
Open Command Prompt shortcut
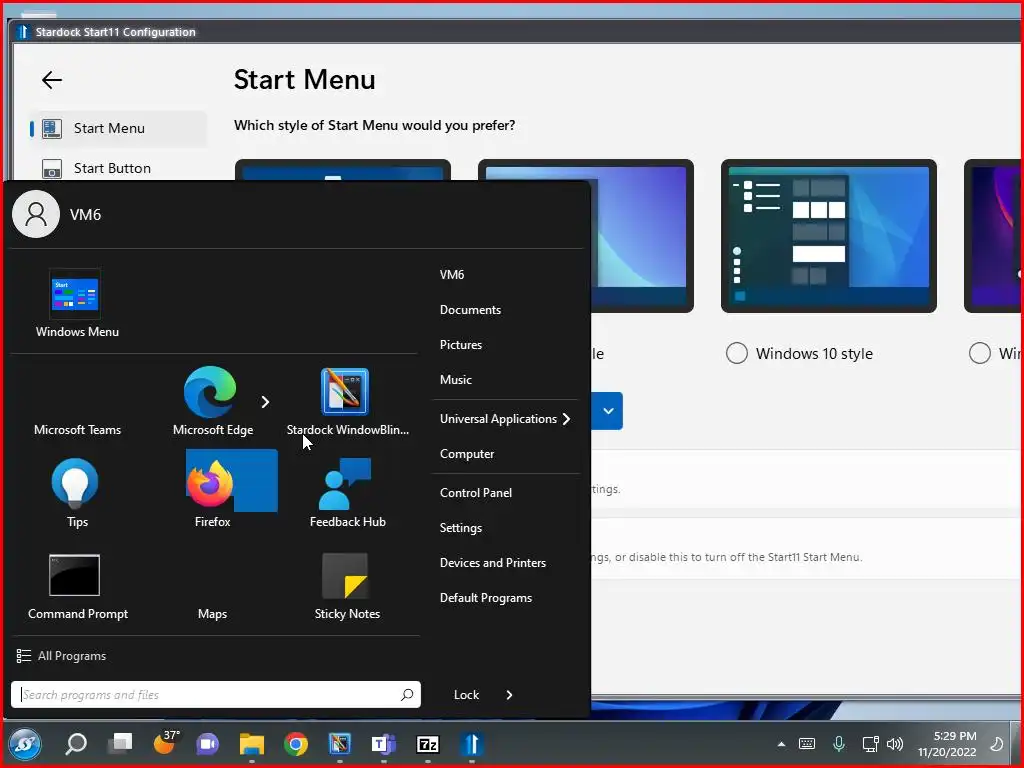[x=77, y=585]
